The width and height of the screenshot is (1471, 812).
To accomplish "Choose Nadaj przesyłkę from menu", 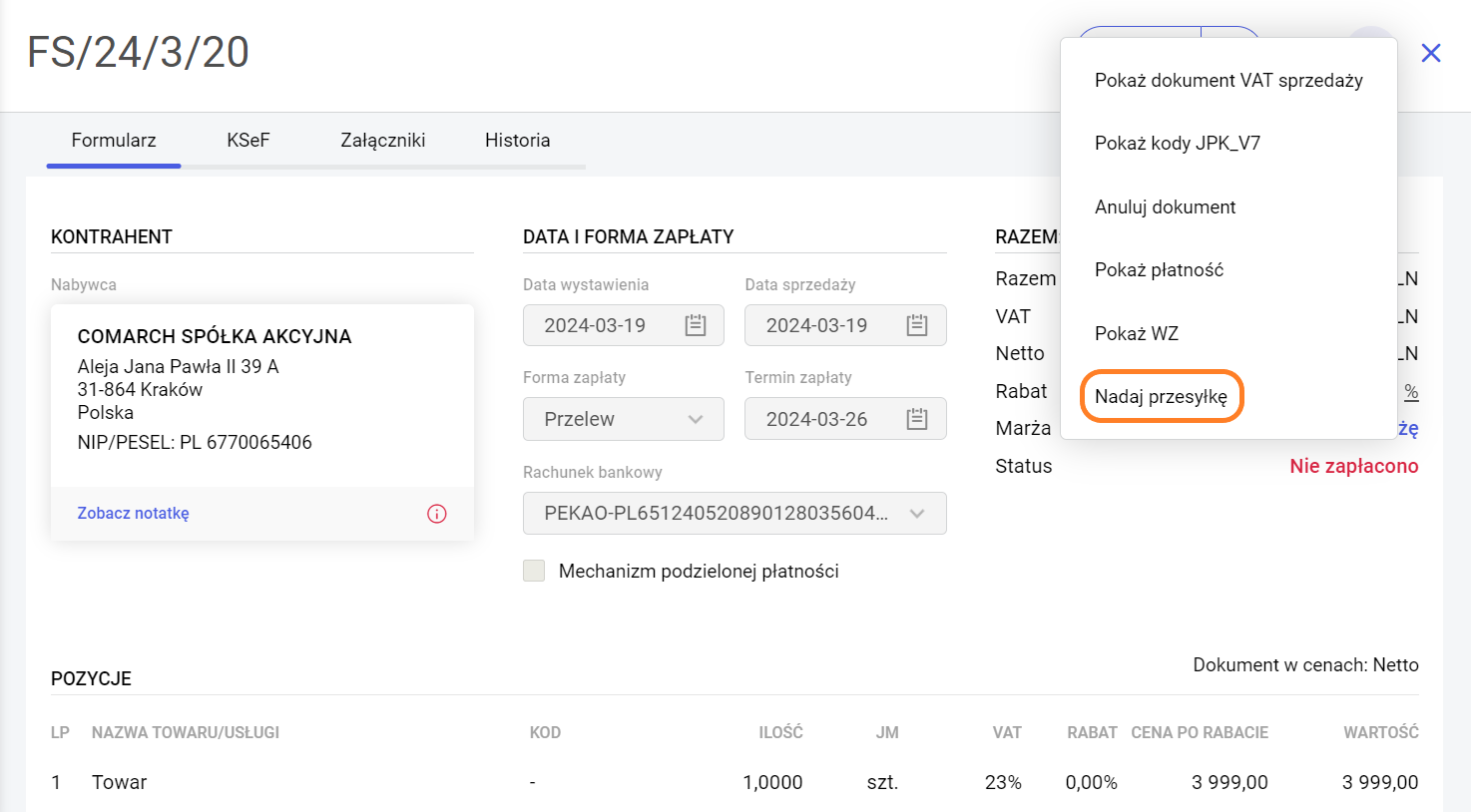I will [x=1161, y=396].
